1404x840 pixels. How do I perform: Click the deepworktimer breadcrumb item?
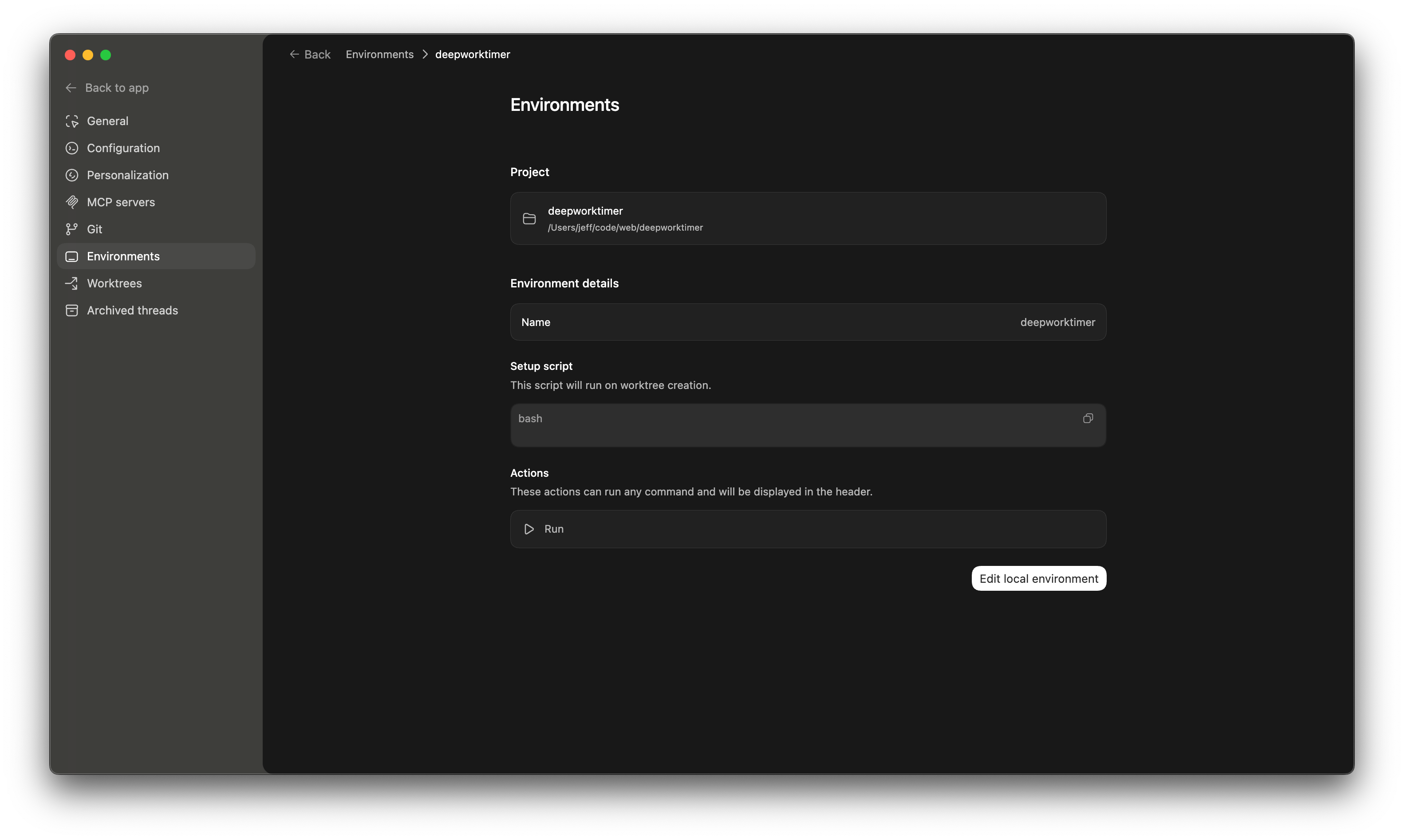coord(472,55)
